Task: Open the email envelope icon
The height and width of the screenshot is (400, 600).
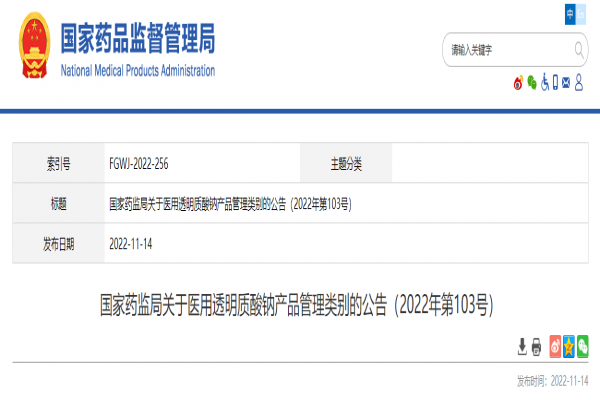Action: (566, 83)
